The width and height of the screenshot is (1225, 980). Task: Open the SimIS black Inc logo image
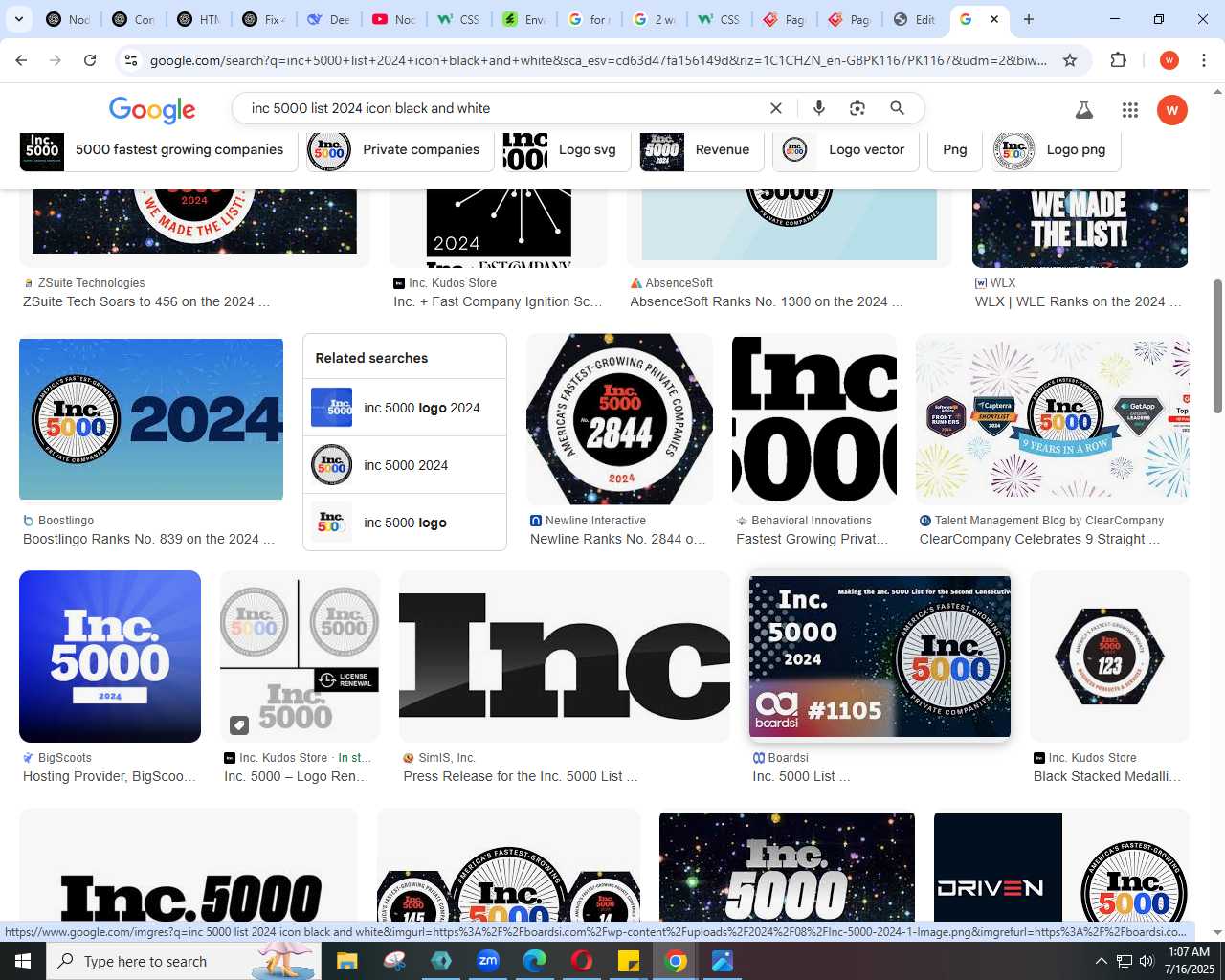pyautogui.click(x=565, y=657)
